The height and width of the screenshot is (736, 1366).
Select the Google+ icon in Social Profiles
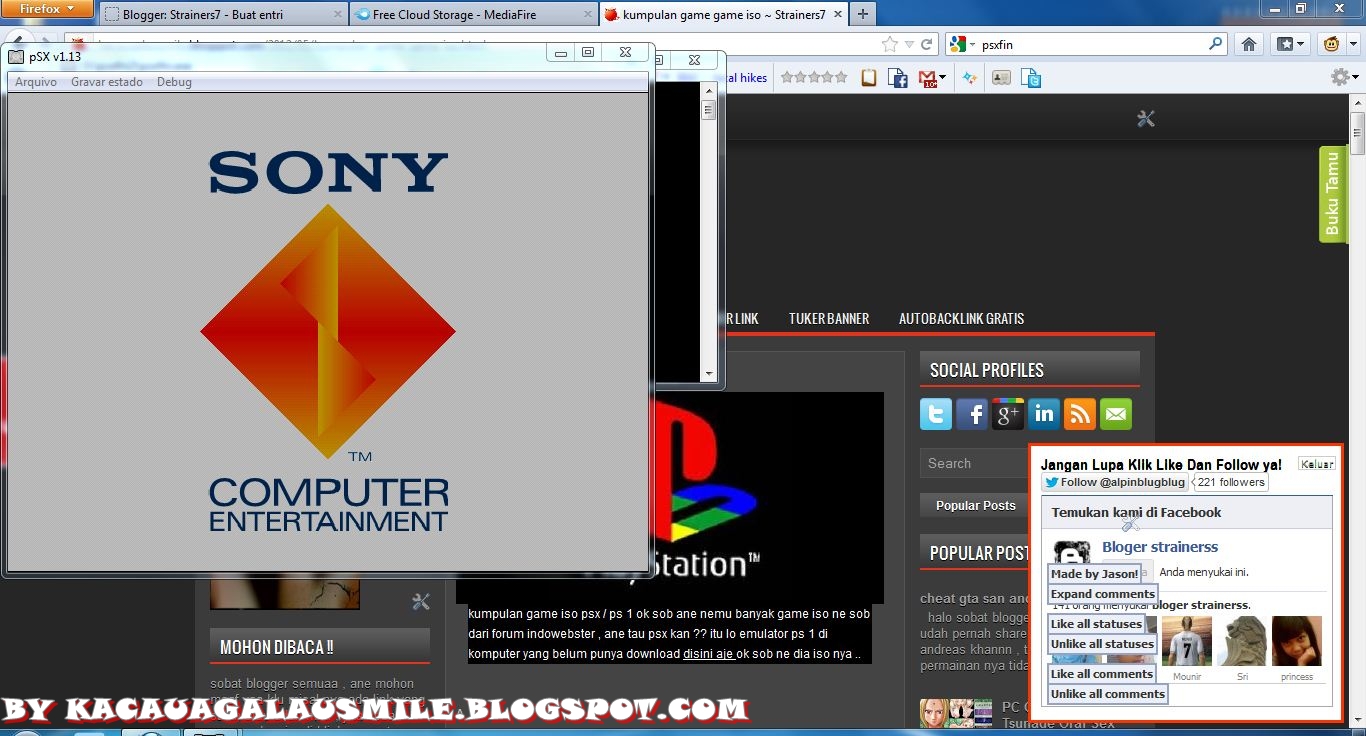point(1007,413)
